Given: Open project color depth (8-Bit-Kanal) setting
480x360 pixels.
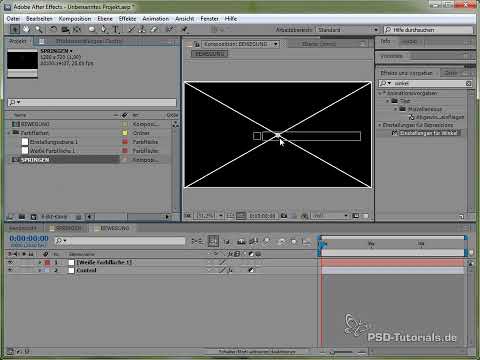Looking at the screenshot, I should pyautogui.click(x=54, y=217).
